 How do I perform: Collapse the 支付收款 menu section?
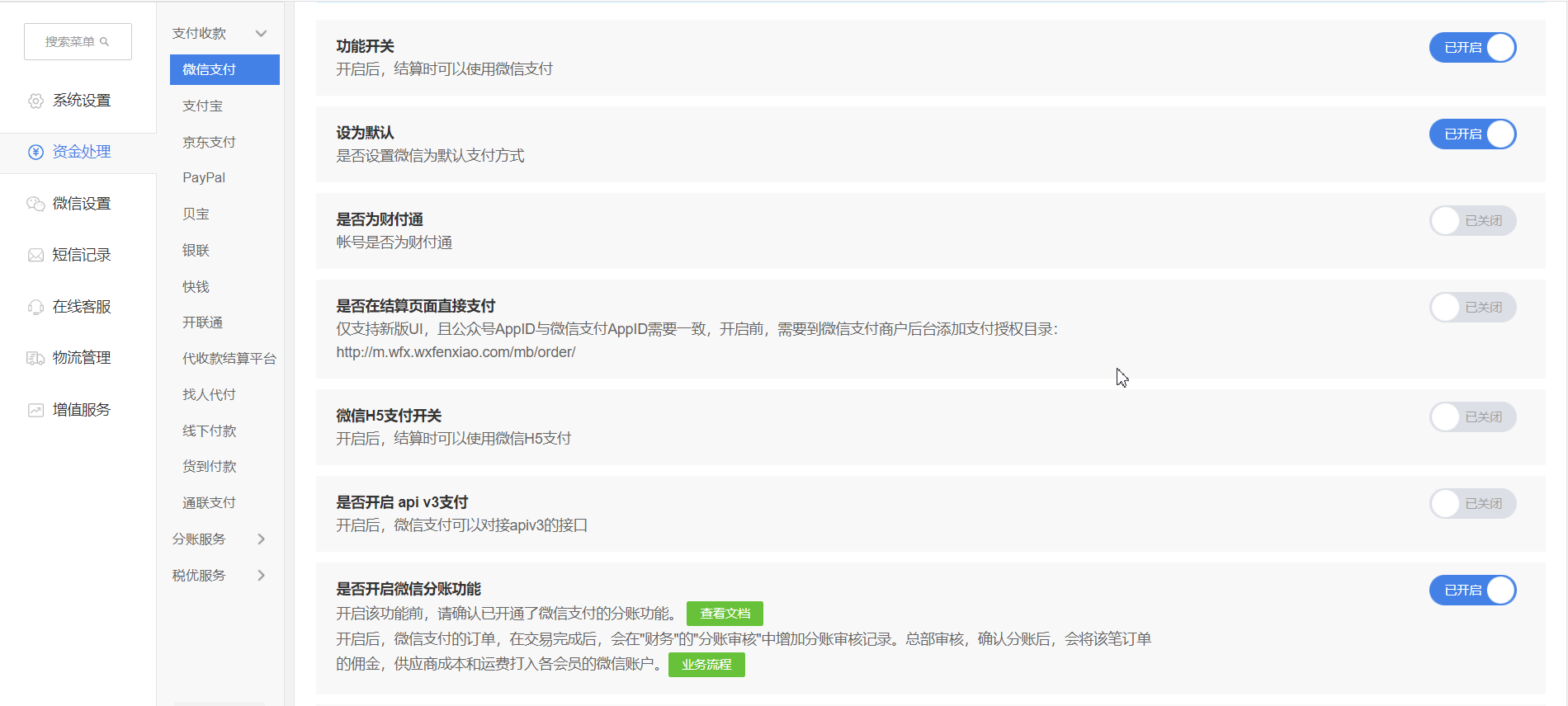pyautogui.click(x=261, y=34)
